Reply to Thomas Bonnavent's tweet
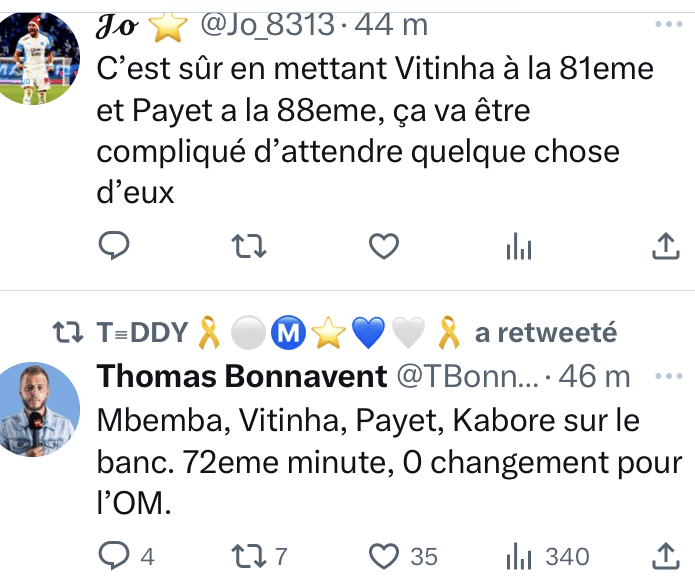Viewport: 695px width, 576px height. coord(117,555)
